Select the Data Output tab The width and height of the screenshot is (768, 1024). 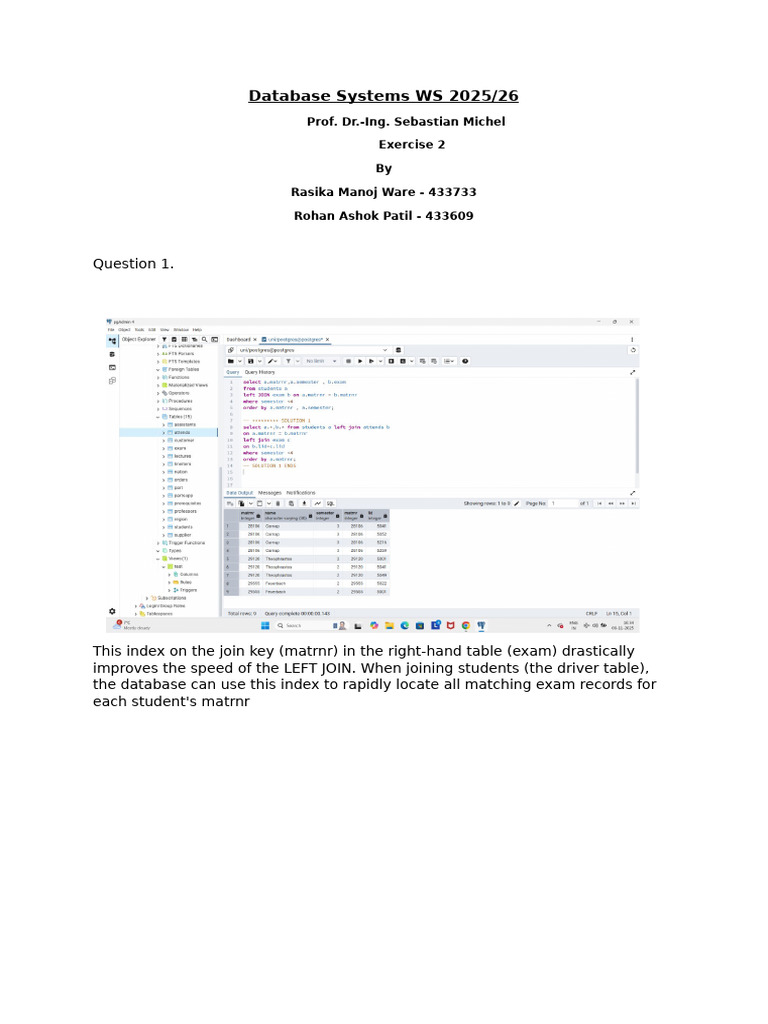[x=240, y=493]
